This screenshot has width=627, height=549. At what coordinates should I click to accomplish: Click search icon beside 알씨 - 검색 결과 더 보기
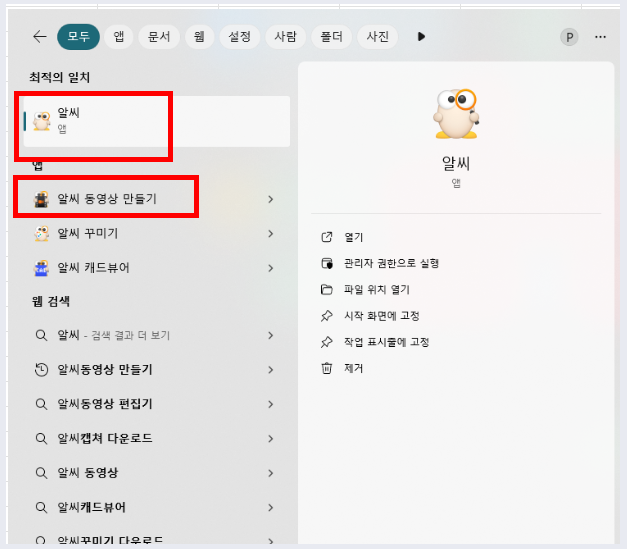41,335
